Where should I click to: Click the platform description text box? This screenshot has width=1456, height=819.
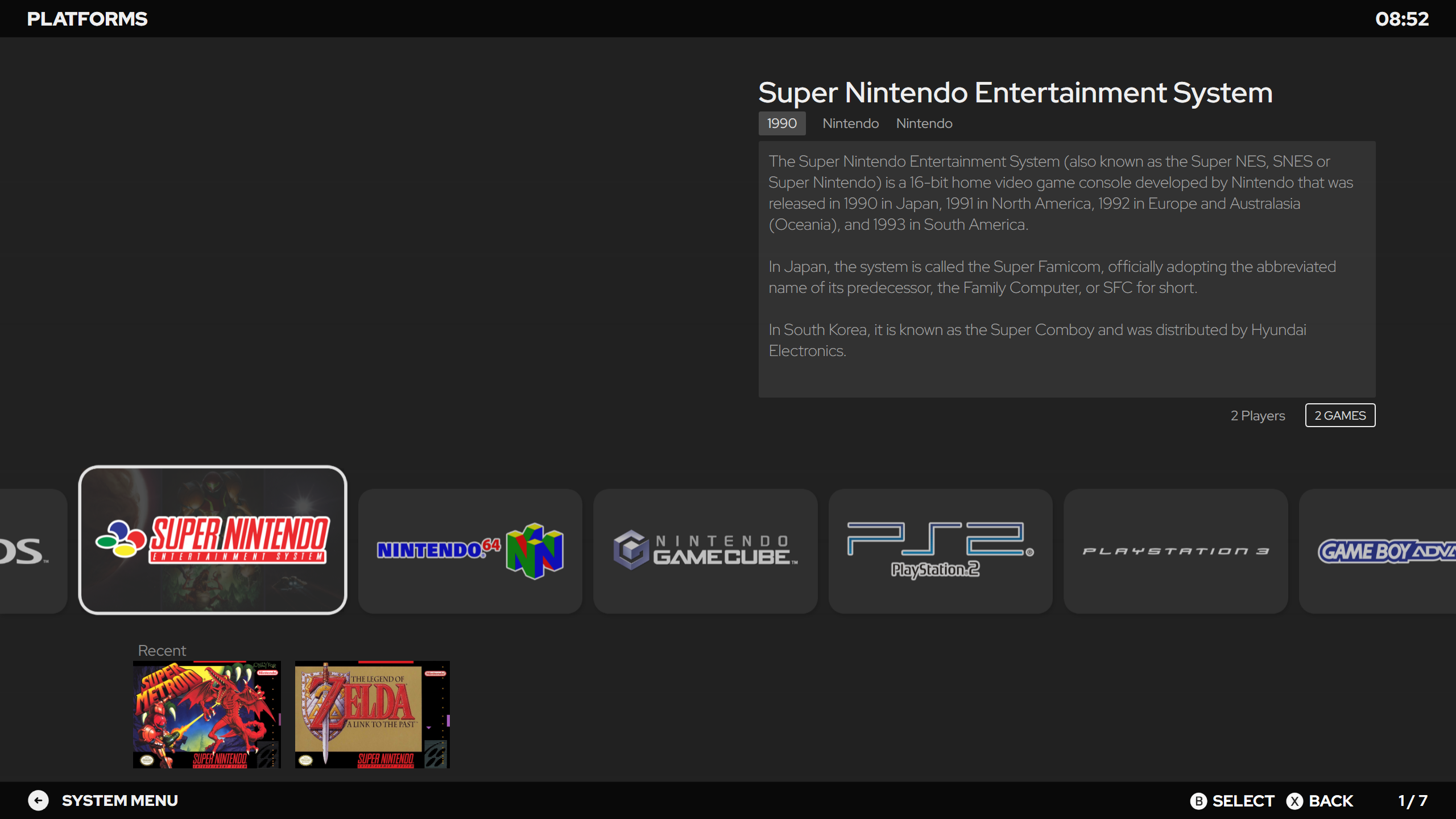pos(1067,269)
